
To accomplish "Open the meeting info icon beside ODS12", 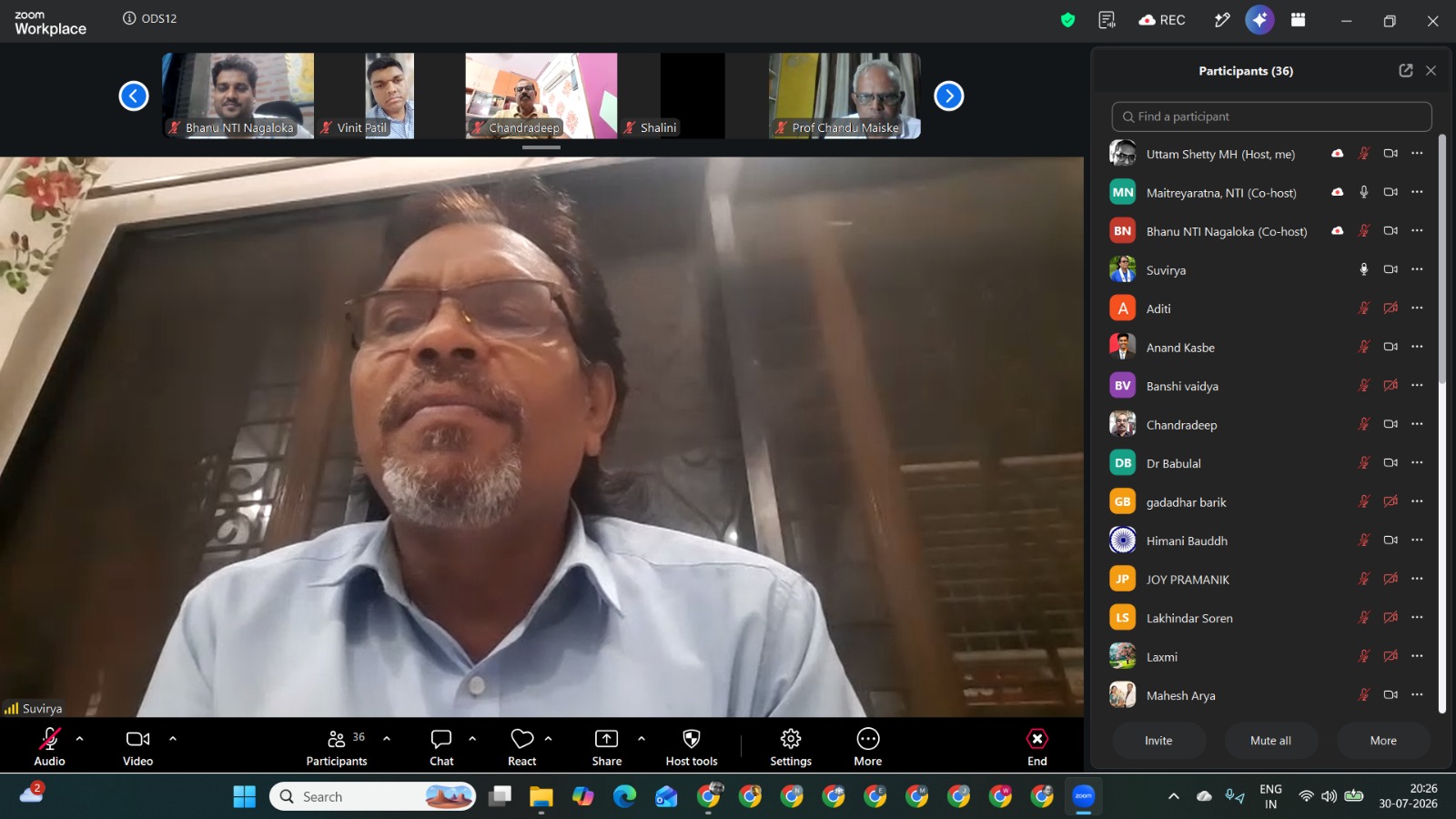I will coord(129,18).
